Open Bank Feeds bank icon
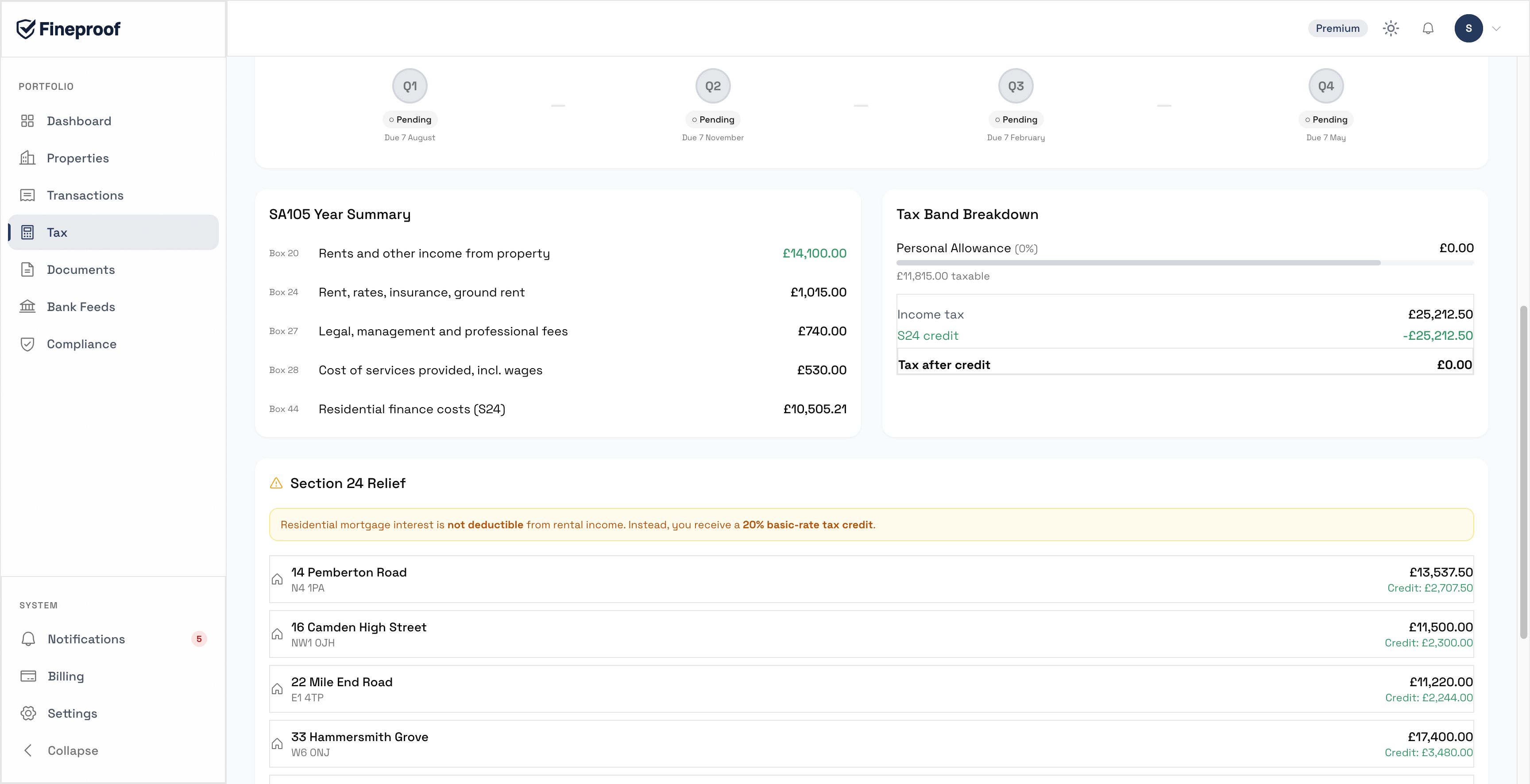1530x784 pixels. point(27,307)
